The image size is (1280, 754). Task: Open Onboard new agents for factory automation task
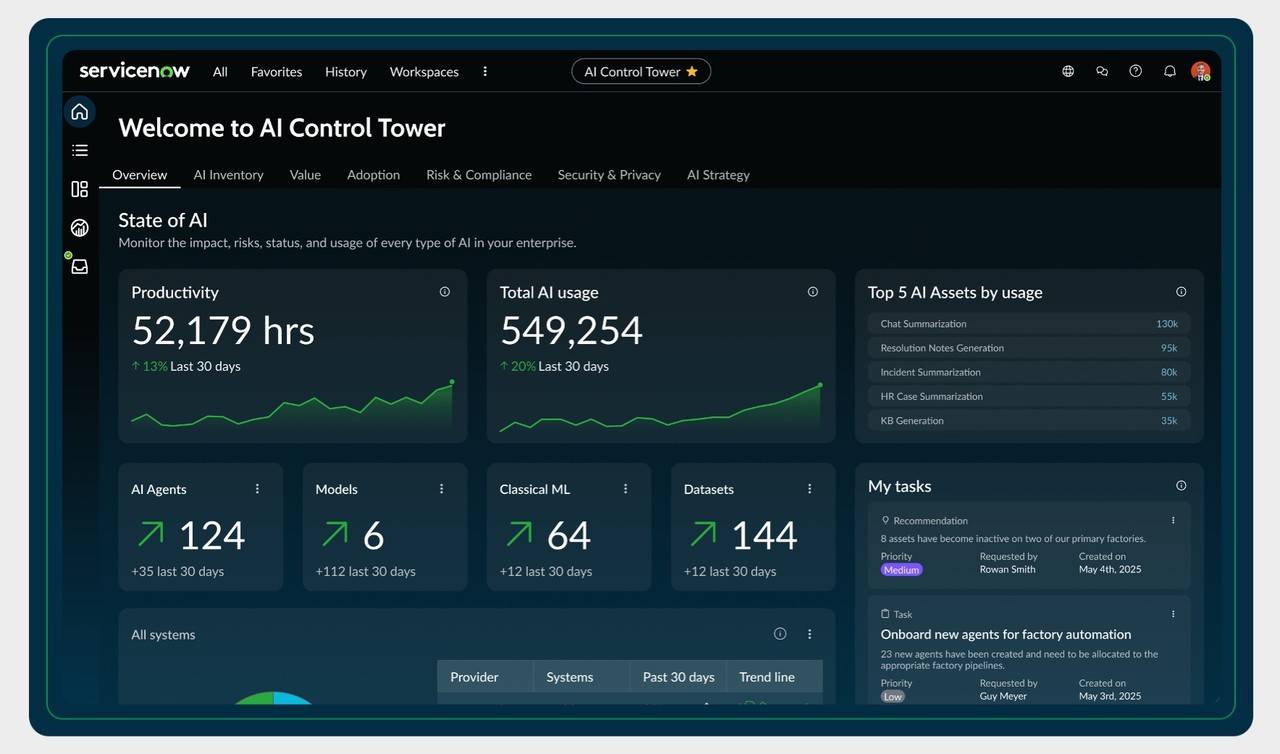tap(1005, 634)
